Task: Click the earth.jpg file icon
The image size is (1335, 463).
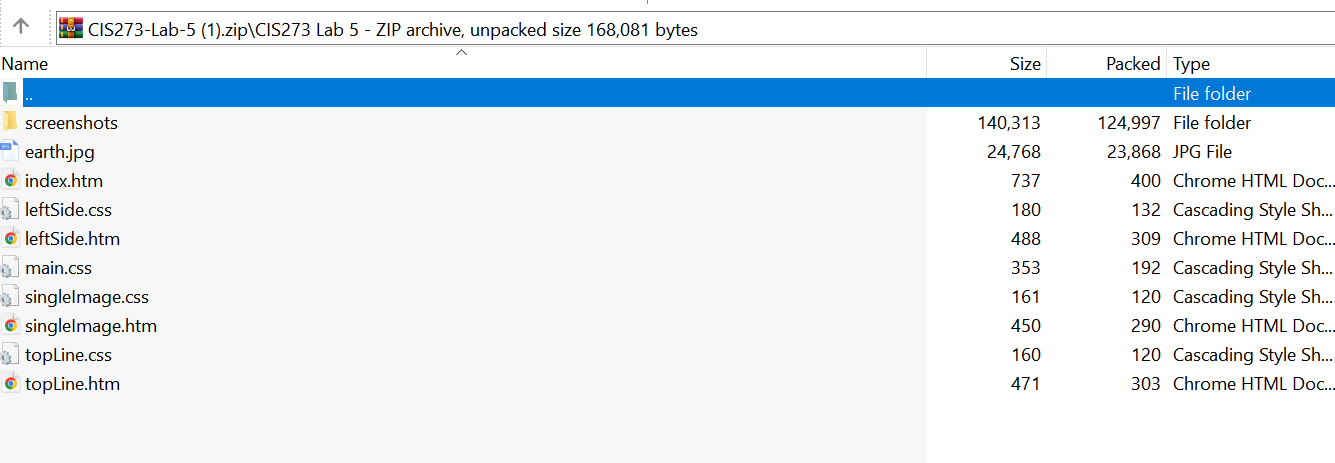Action: click(10, 152)
